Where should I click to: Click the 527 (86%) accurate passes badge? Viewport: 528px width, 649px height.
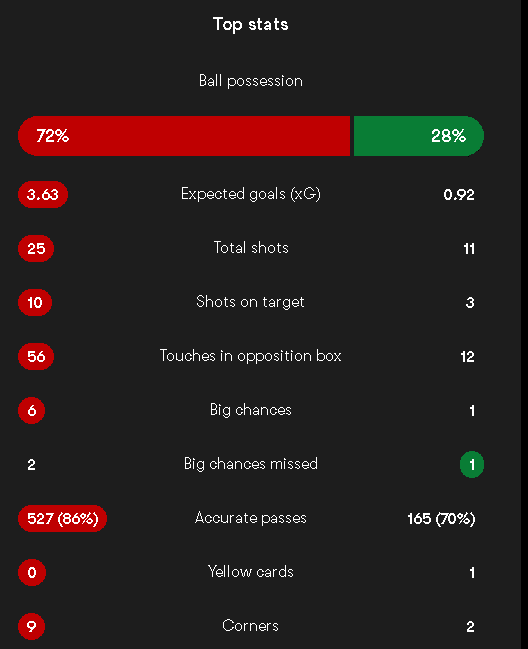coord(62,518)
